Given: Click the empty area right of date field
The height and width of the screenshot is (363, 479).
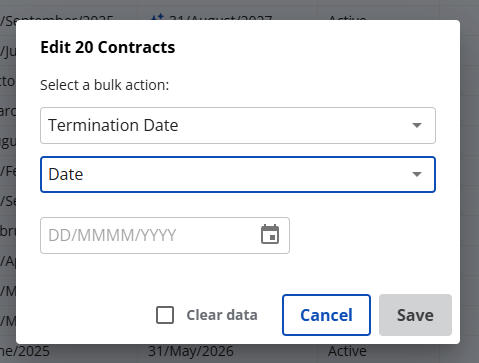Looking at the screenshot, I should [363, 235].
